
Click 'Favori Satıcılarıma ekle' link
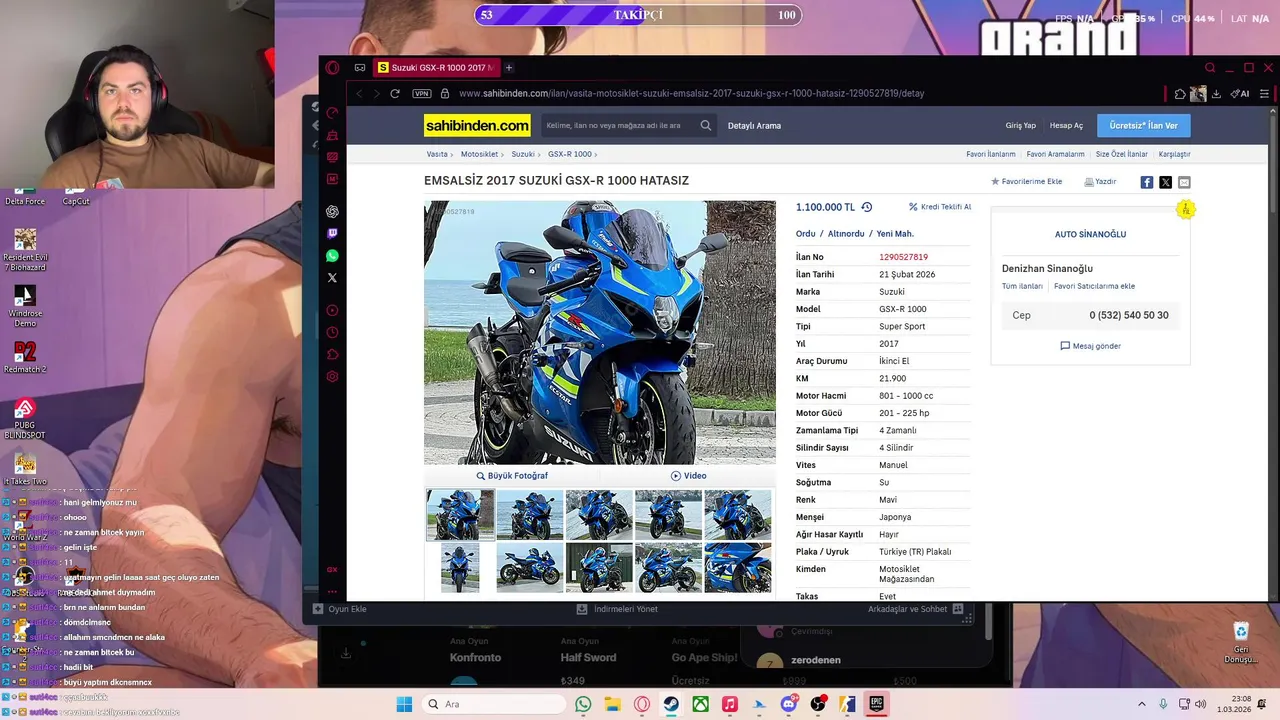click(1094, 286)
